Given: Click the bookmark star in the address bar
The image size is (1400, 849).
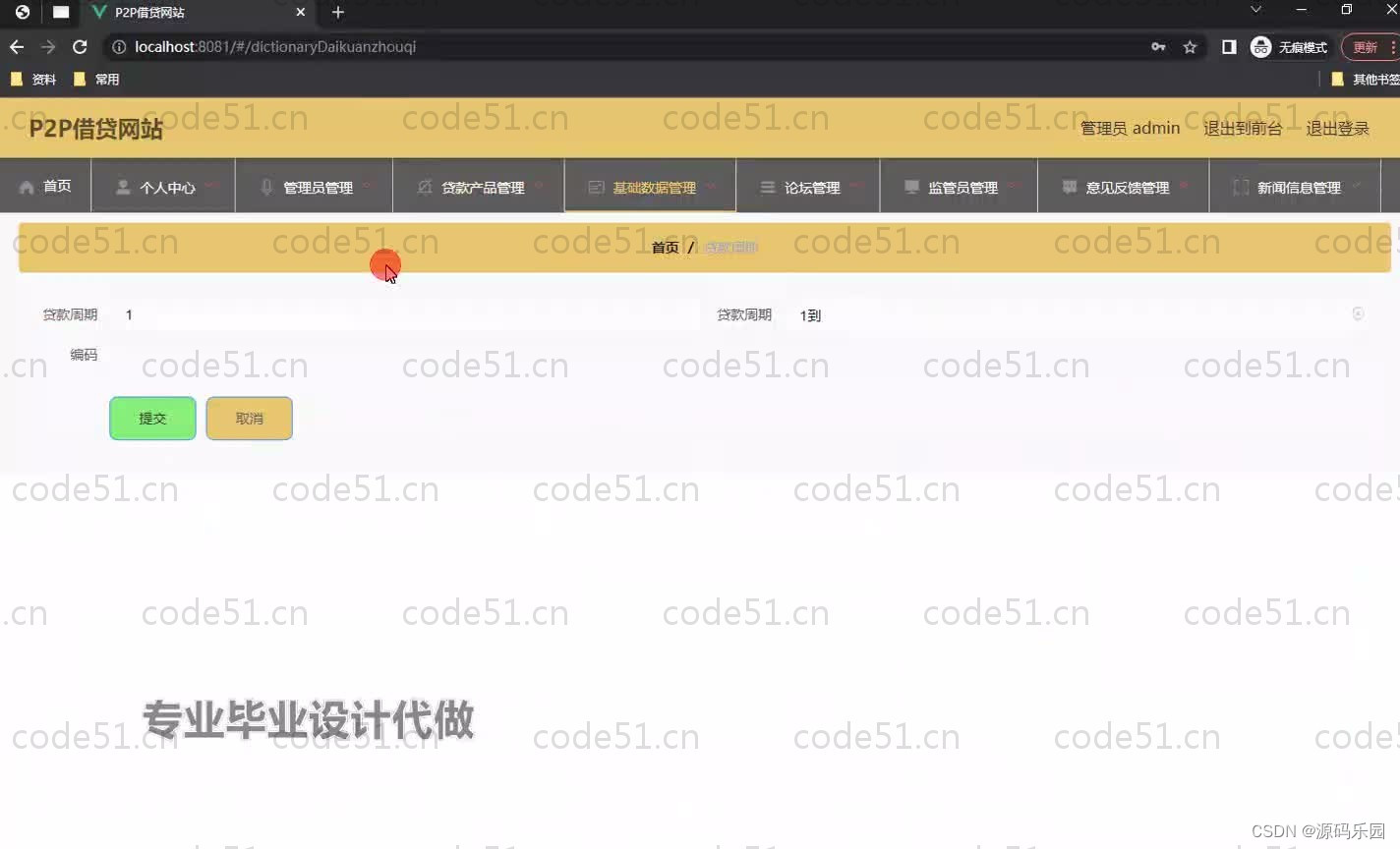Looking at the screenshot, I should click(1190, 46).
